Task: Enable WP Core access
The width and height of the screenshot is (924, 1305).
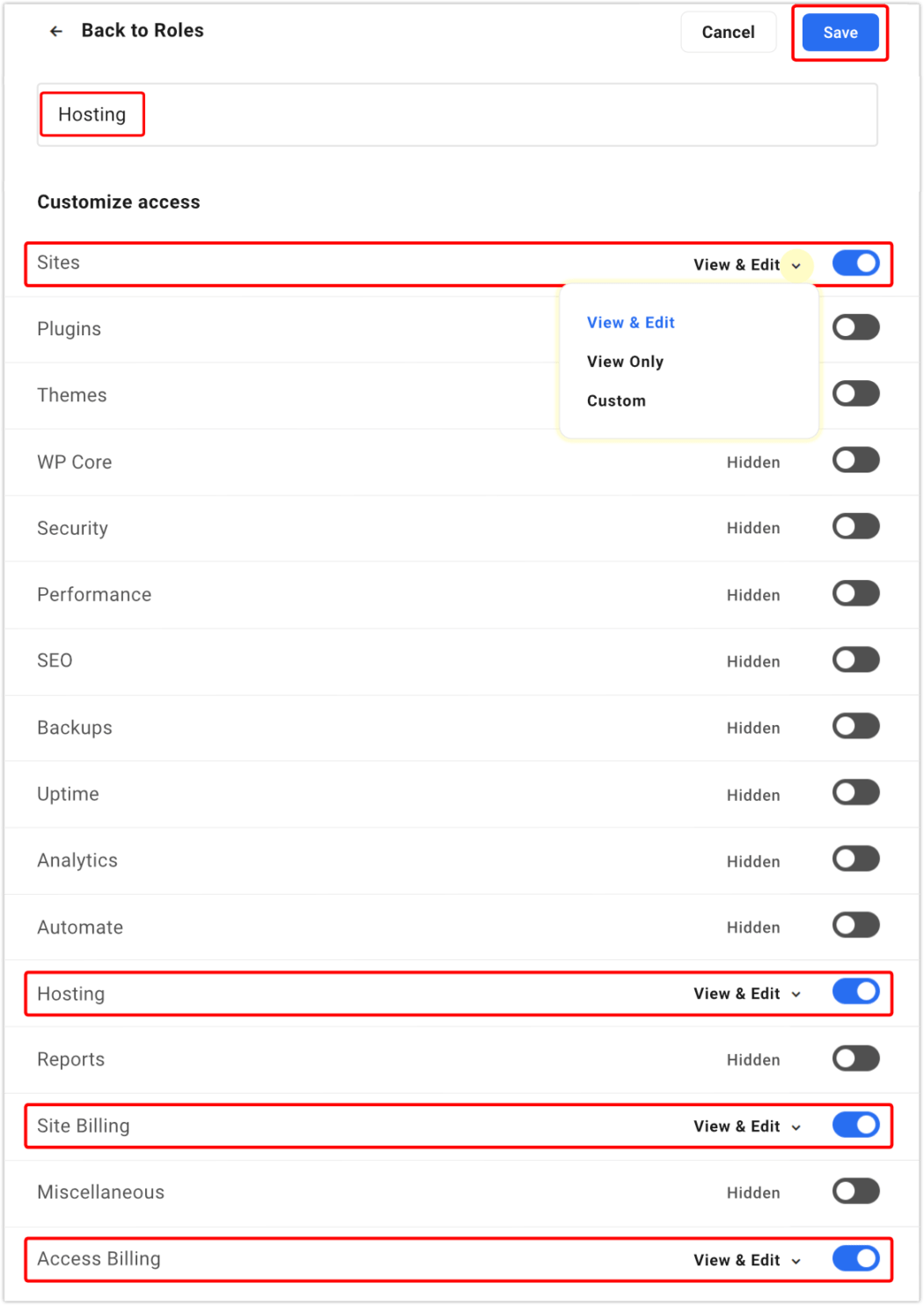Action: pyautogui.click(x=855, y=459)
